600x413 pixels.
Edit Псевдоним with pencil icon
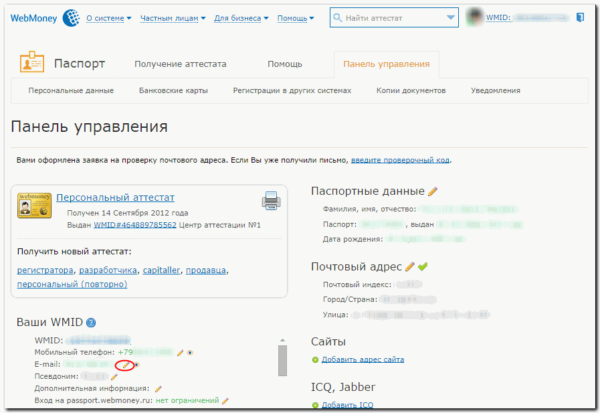coord(114,377)
